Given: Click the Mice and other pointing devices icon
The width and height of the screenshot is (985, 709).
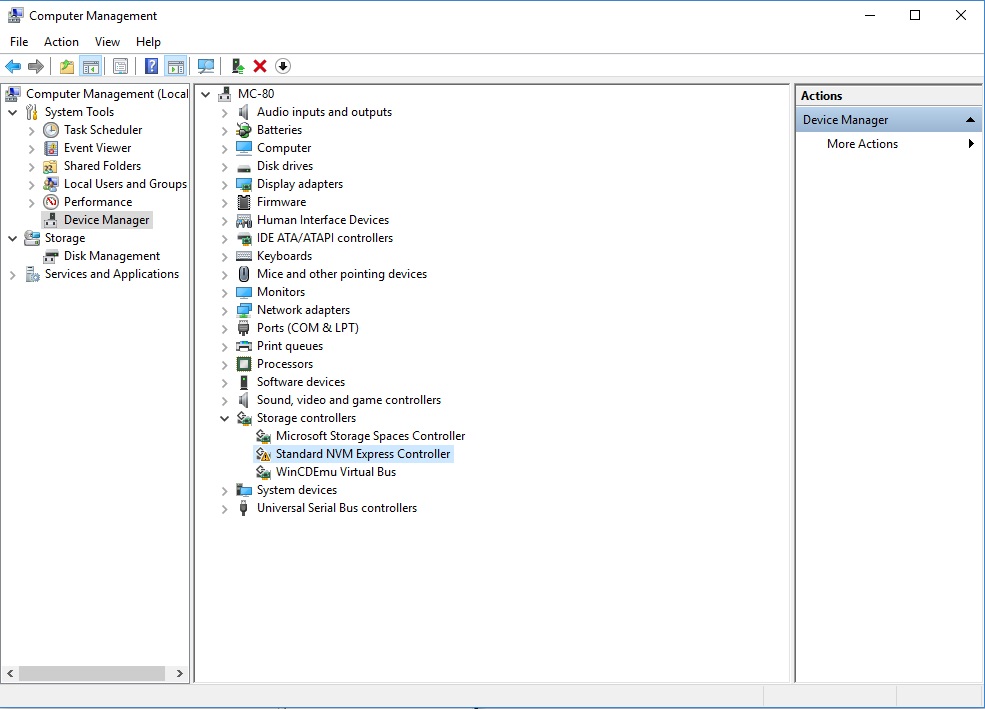Looking at the screenshot, I should pyautogui.click(x=244, y=274).
